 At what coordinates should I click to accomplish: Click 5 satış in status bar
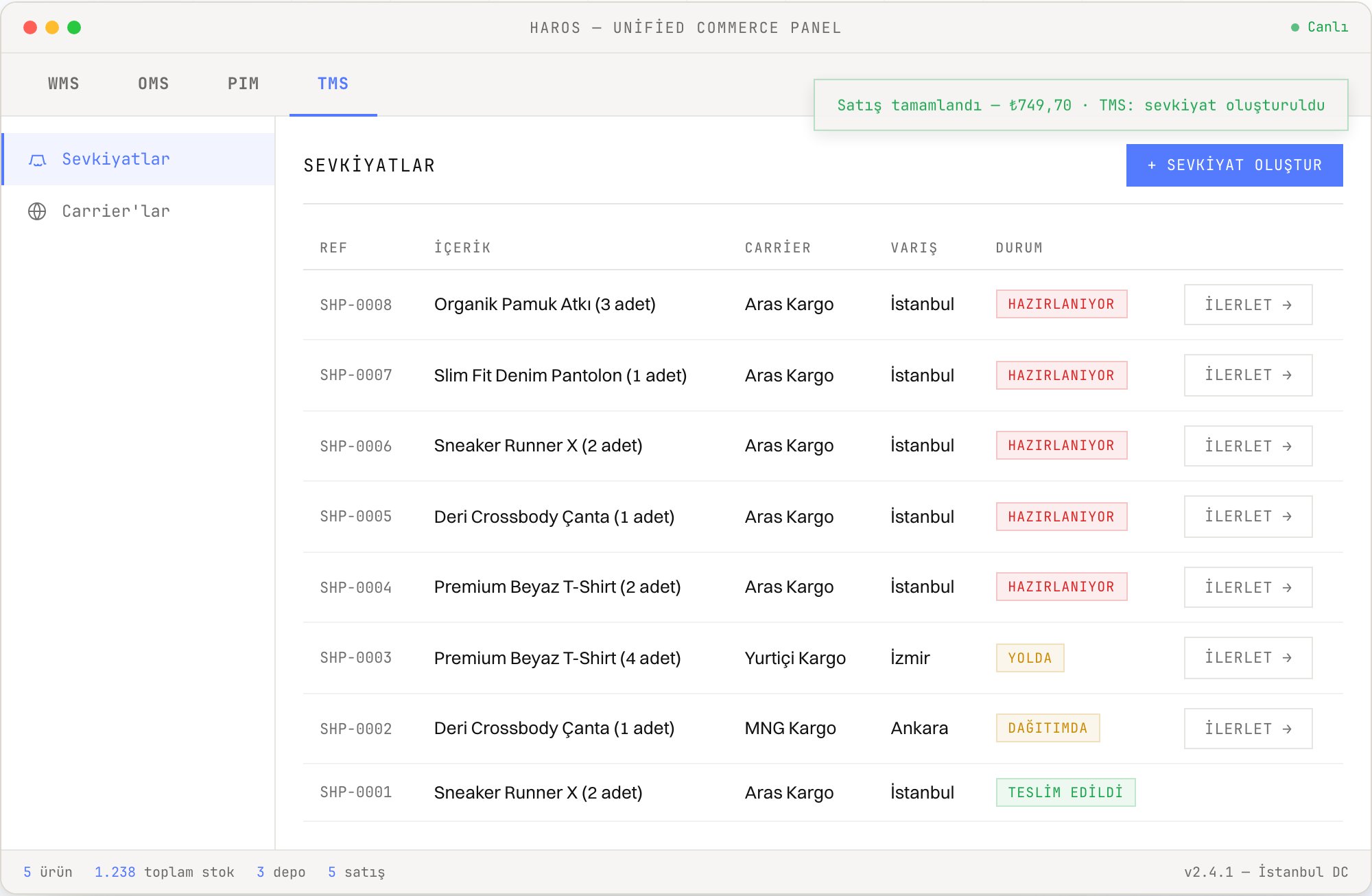(x=357, y=872)
